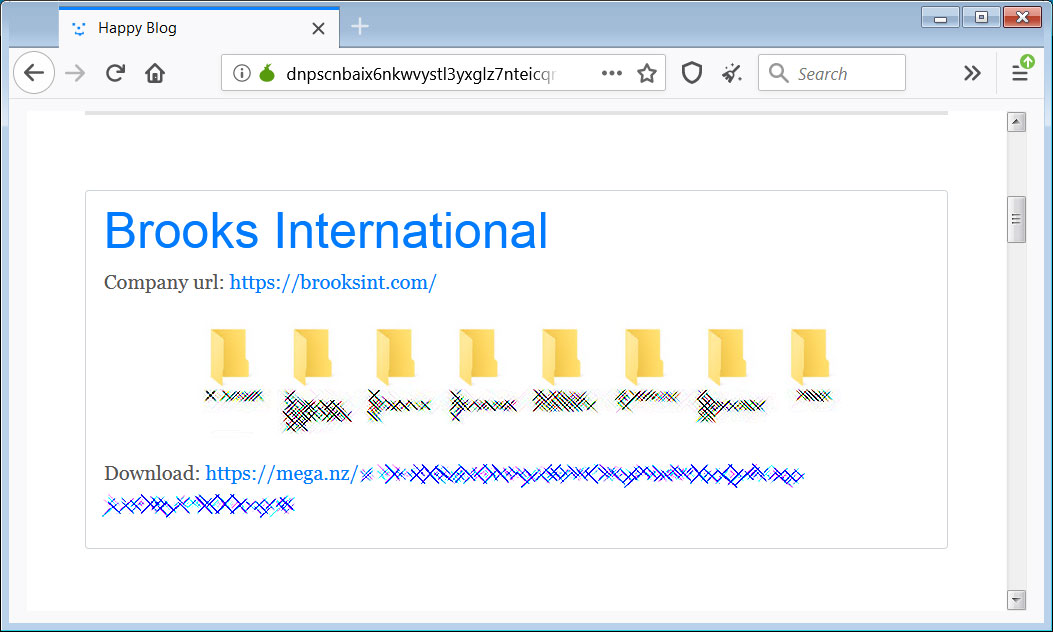
Task: Go back using the back arrow button
Action: coord(34,73)
